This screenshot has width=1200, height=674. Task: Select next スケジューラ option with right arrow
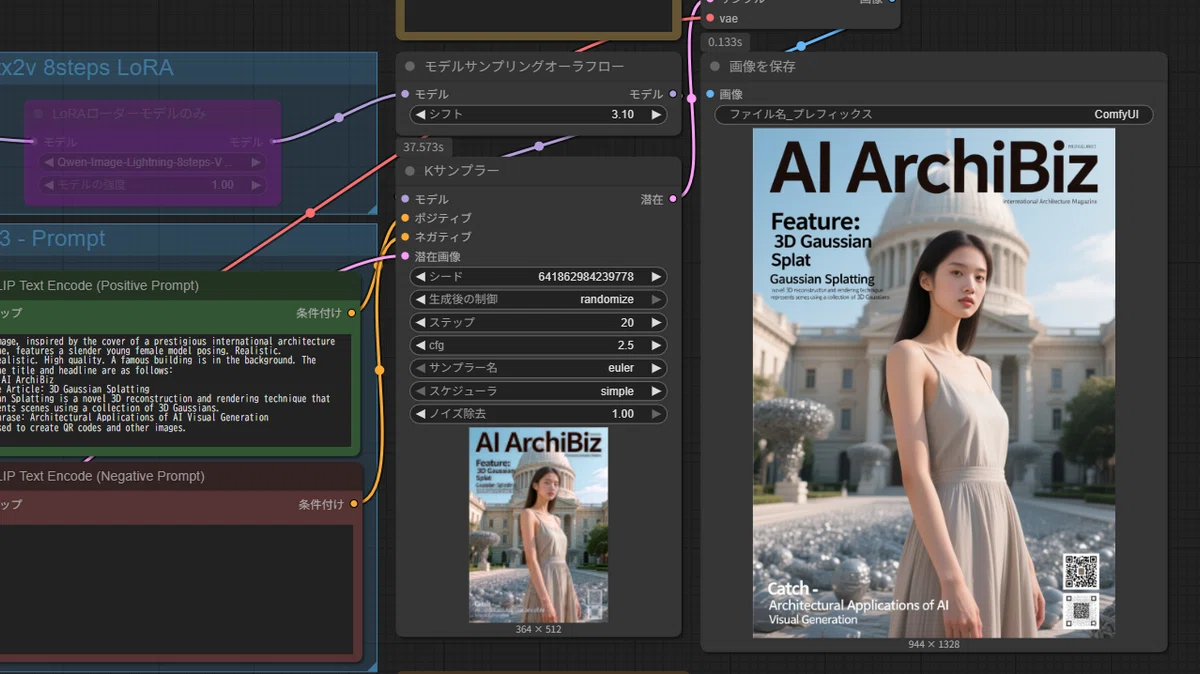coord(656,391)
